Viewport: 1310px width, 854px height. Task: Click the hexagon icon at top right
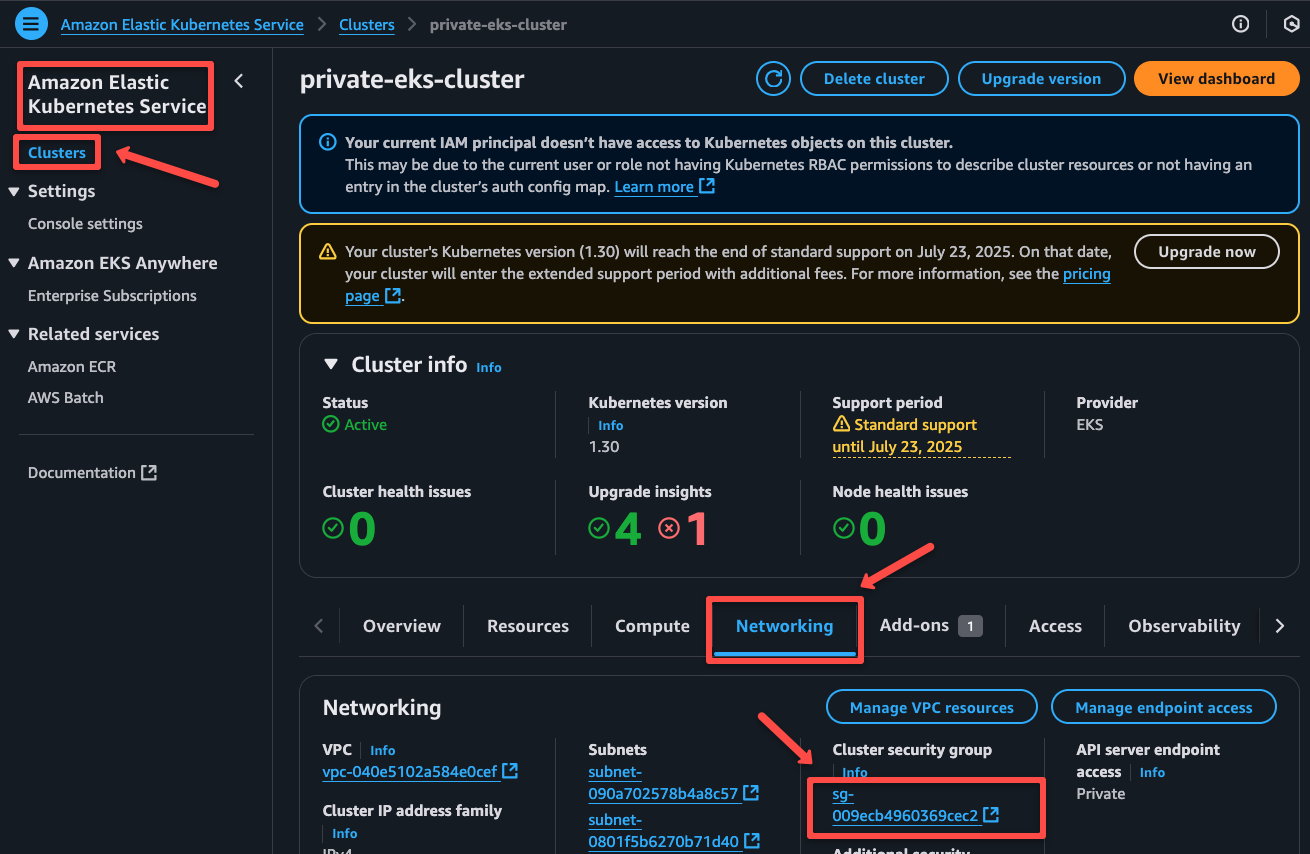(x=1291, y=24)
